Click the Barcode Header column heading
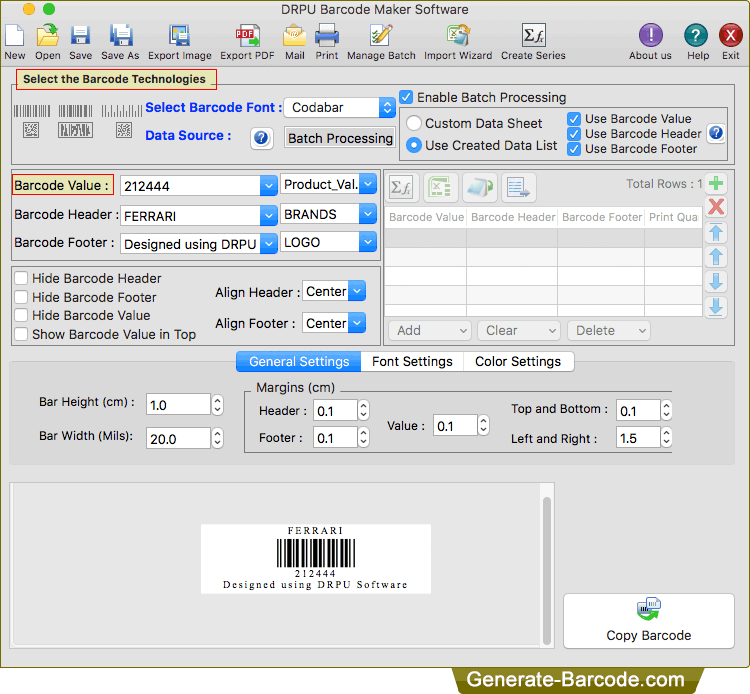Image resolution: width=750 pixels, height=694 pixels. [x=513, y=217]
